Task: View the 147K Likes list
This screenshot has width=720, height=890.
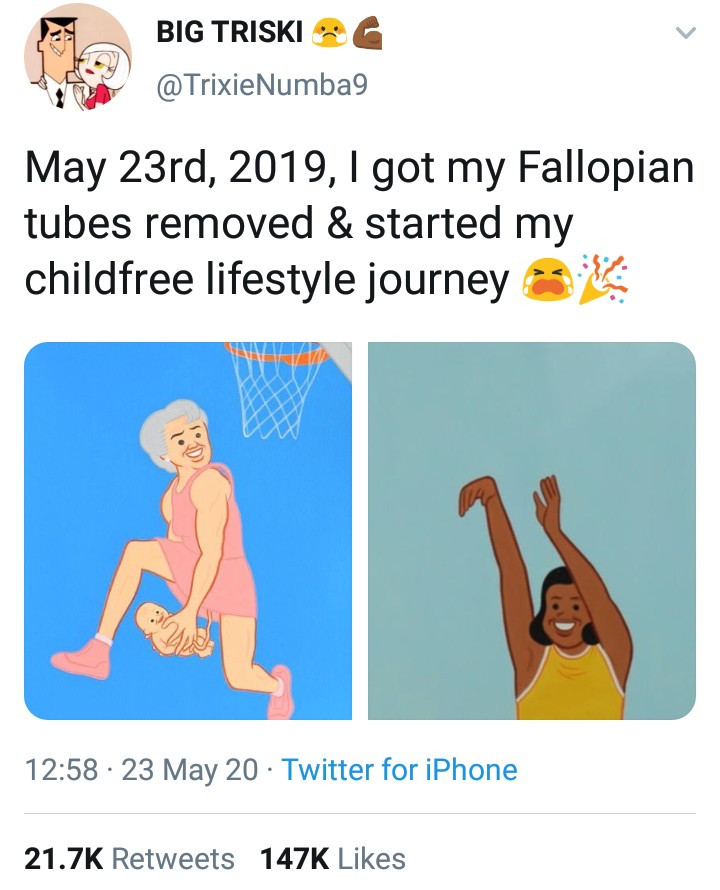Action: (332, 859)
